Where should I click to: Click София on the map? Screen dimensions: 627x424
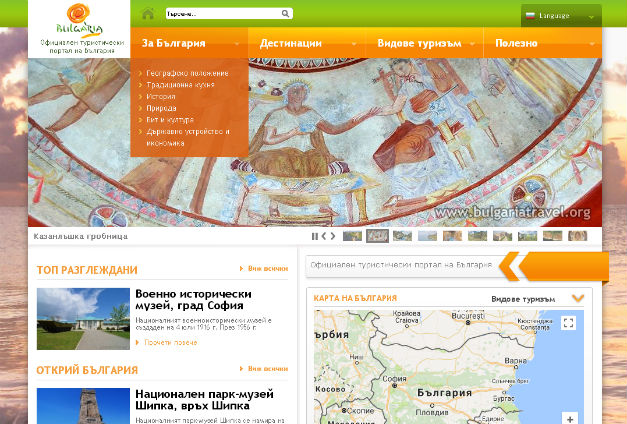(x=394, y=378)
